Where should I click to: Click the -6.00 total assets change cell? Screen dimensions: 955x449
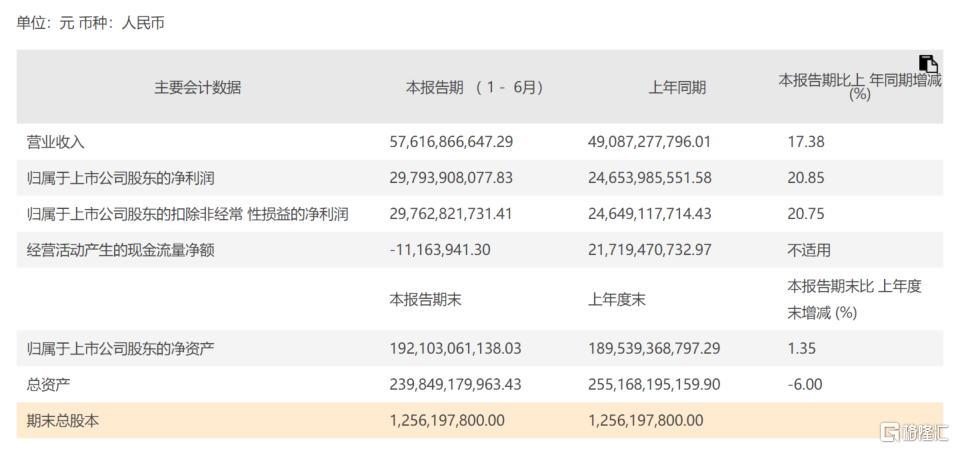pyautogui.click(x=806, y=384)
